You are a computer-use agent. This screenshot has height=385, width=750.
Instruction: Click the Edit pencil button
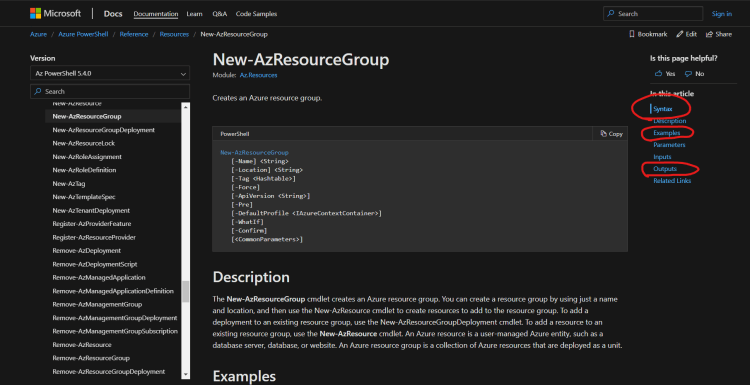coord(686,34)
